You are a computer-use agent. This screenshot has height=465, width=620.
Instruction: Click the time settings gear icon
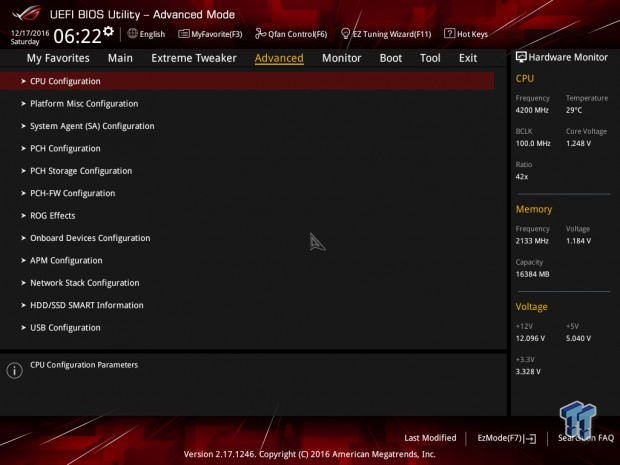click(108, 32)
